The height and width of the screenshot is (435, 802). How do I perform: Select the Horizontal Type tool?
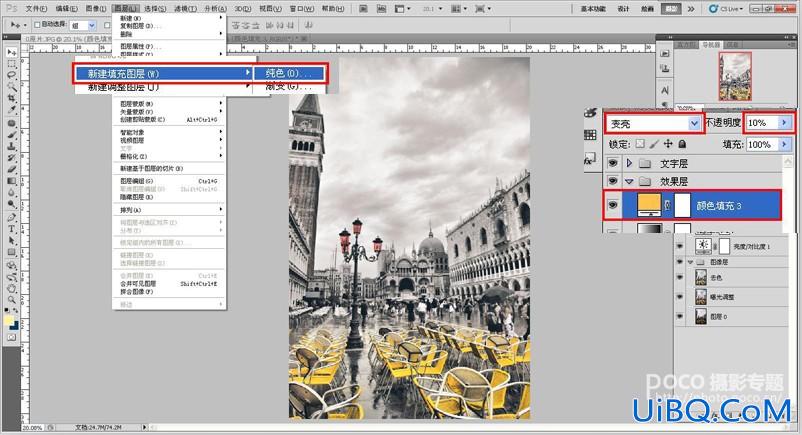pos(11,229)
